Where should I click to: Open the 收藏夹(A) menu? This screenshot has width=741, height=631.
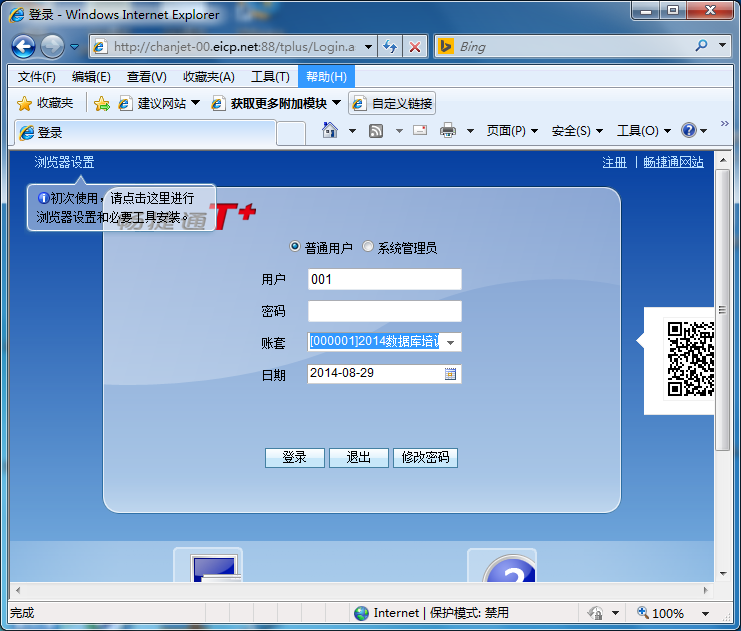[208, 77]
